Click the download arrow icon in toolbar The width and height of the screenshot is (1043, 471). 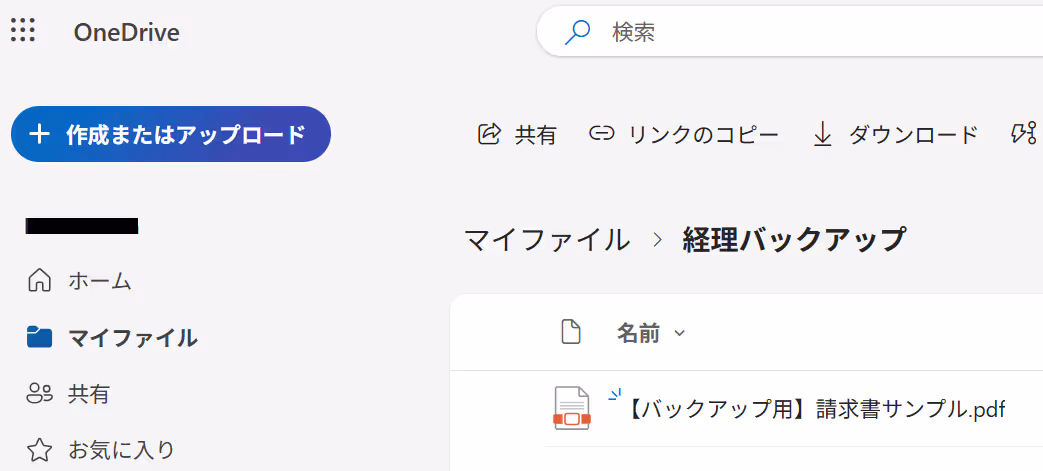tap(823, 135)
